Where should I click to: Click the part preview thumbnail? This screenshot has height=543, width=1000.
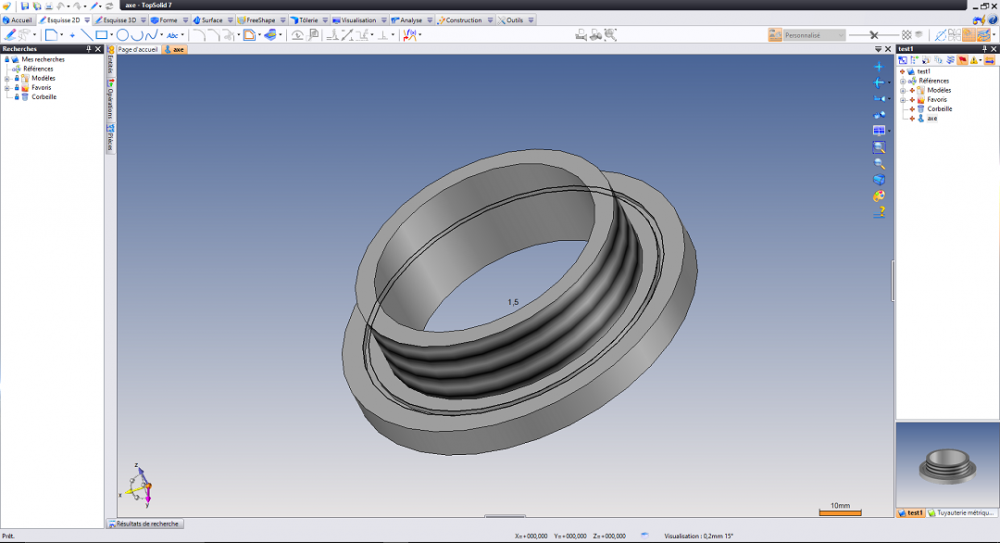(945, 464)
